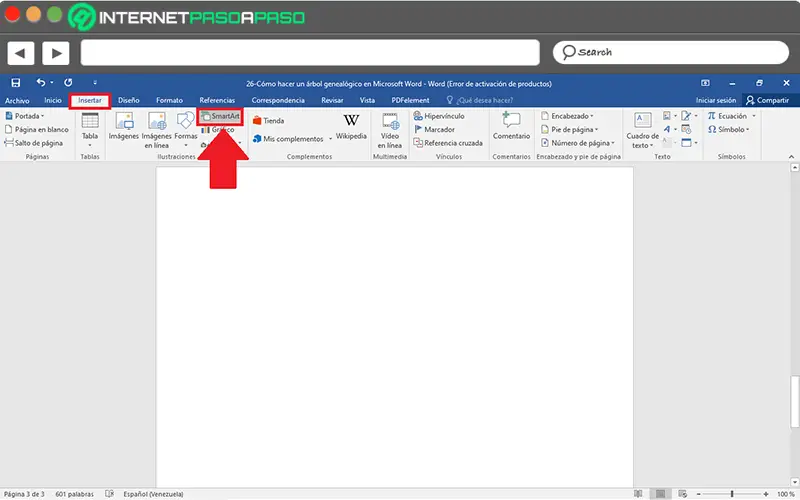Open the Número de página dropdown

click(578, 143)
